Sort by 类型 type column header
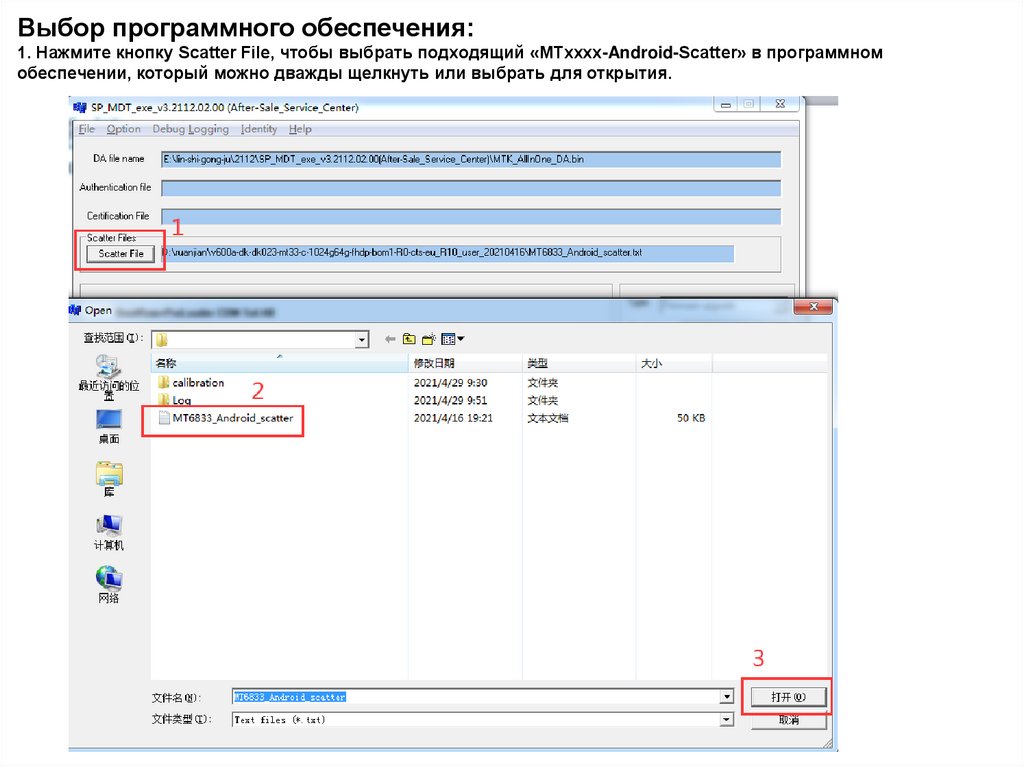Viewport: 1024px width, 767px height. tap(579, 363)
